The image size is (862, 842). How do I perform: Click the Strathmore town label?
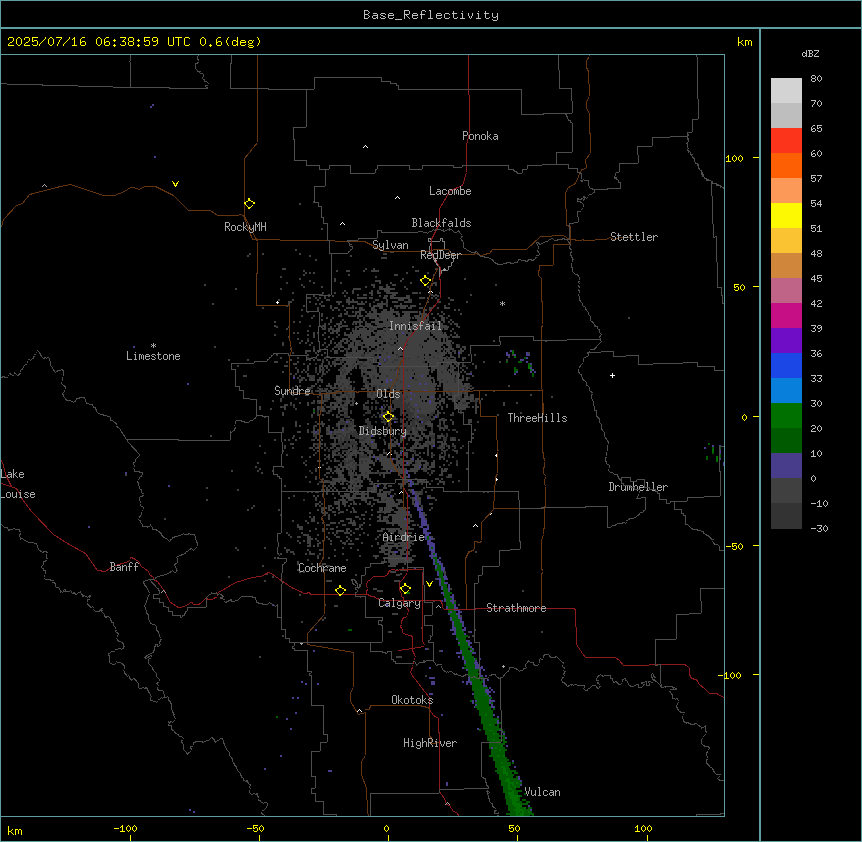(516, 608)
